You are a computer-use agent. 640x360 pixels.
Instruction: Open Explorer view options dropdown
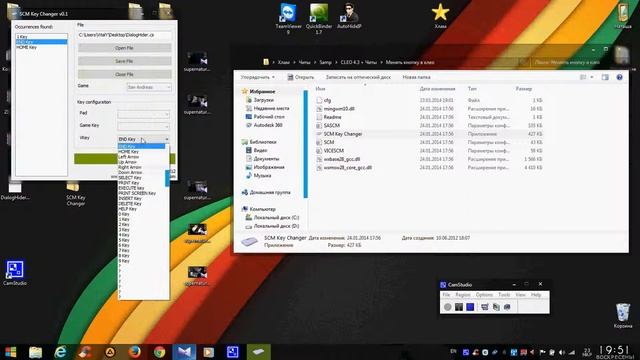(592, 77)
